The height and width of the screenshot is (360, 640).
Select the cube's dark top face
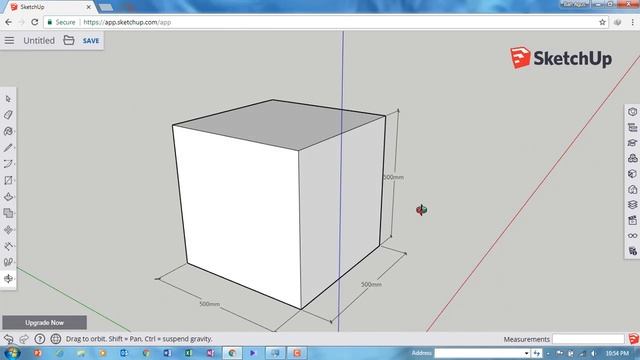tap(278, 124)
